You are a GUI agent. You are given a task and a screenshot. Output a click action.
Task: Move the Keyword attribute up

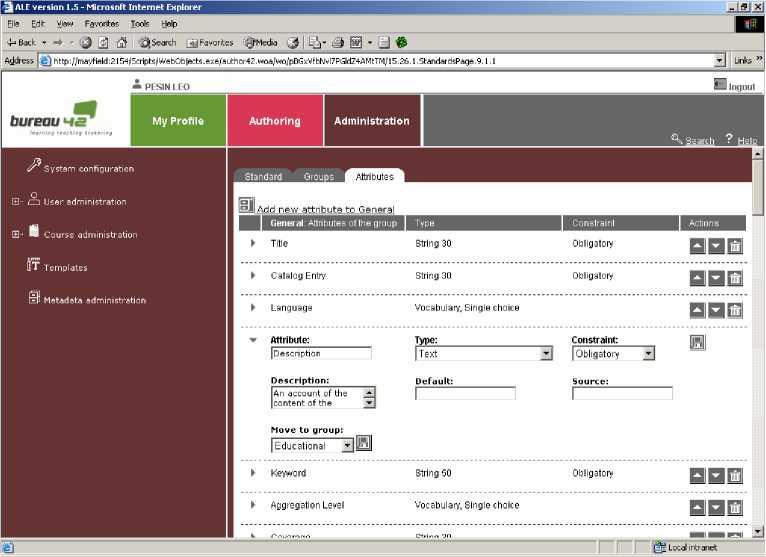click(697, 475)
